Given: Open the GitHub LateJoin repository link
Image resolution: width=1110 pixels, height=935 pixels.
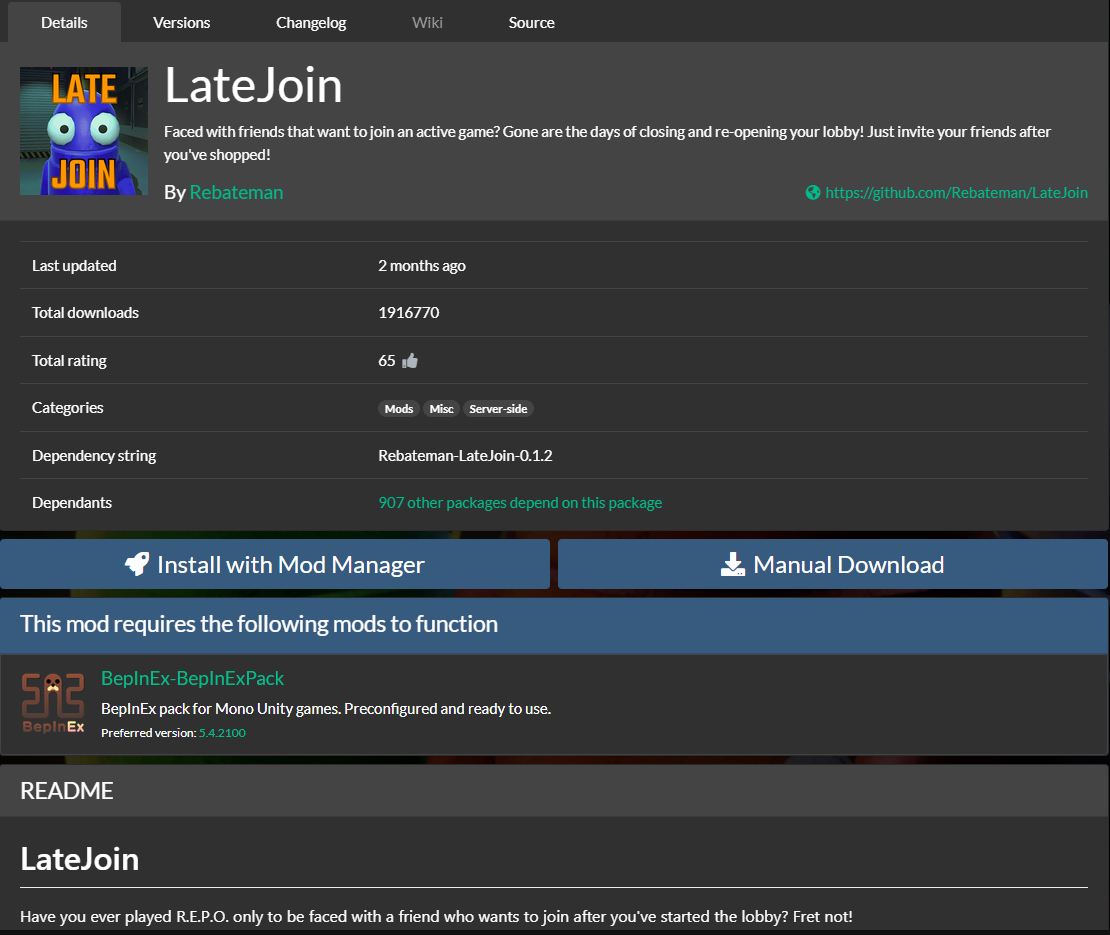Looking at the screenshot, I should tap(956, 193).
